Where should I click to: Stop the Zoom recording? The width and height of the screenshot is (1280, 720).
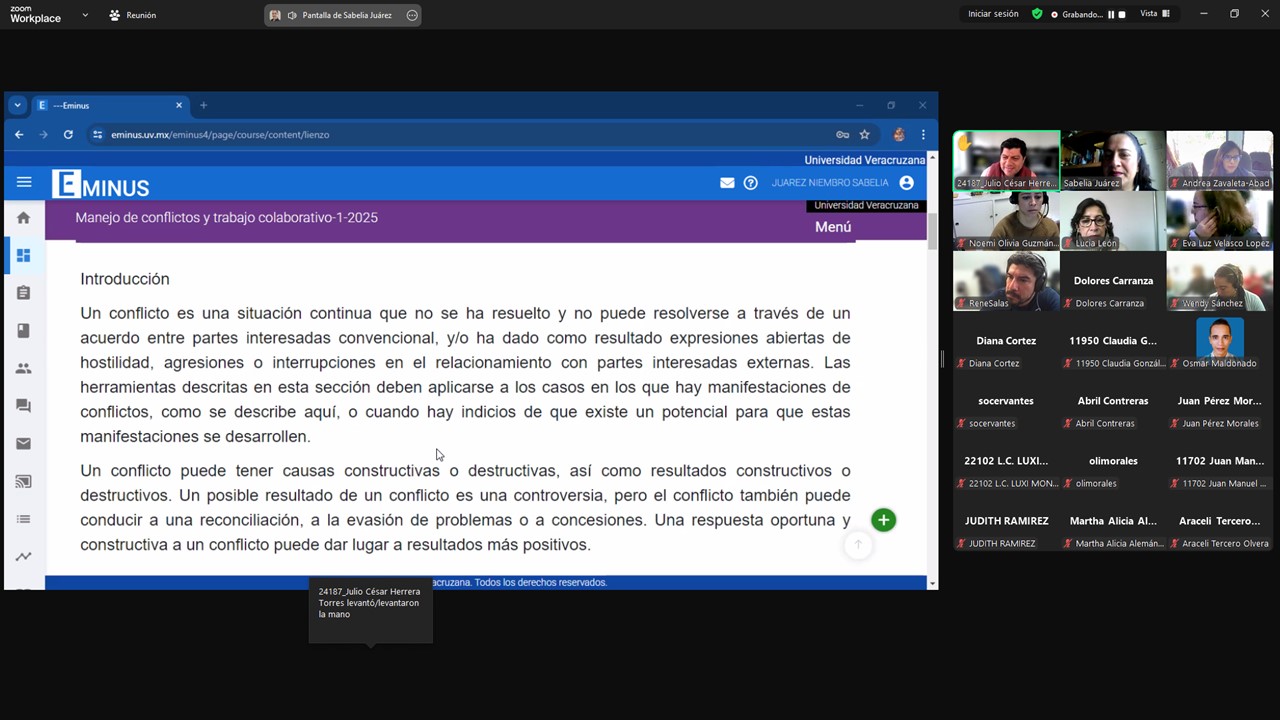tap(1122, 15)
